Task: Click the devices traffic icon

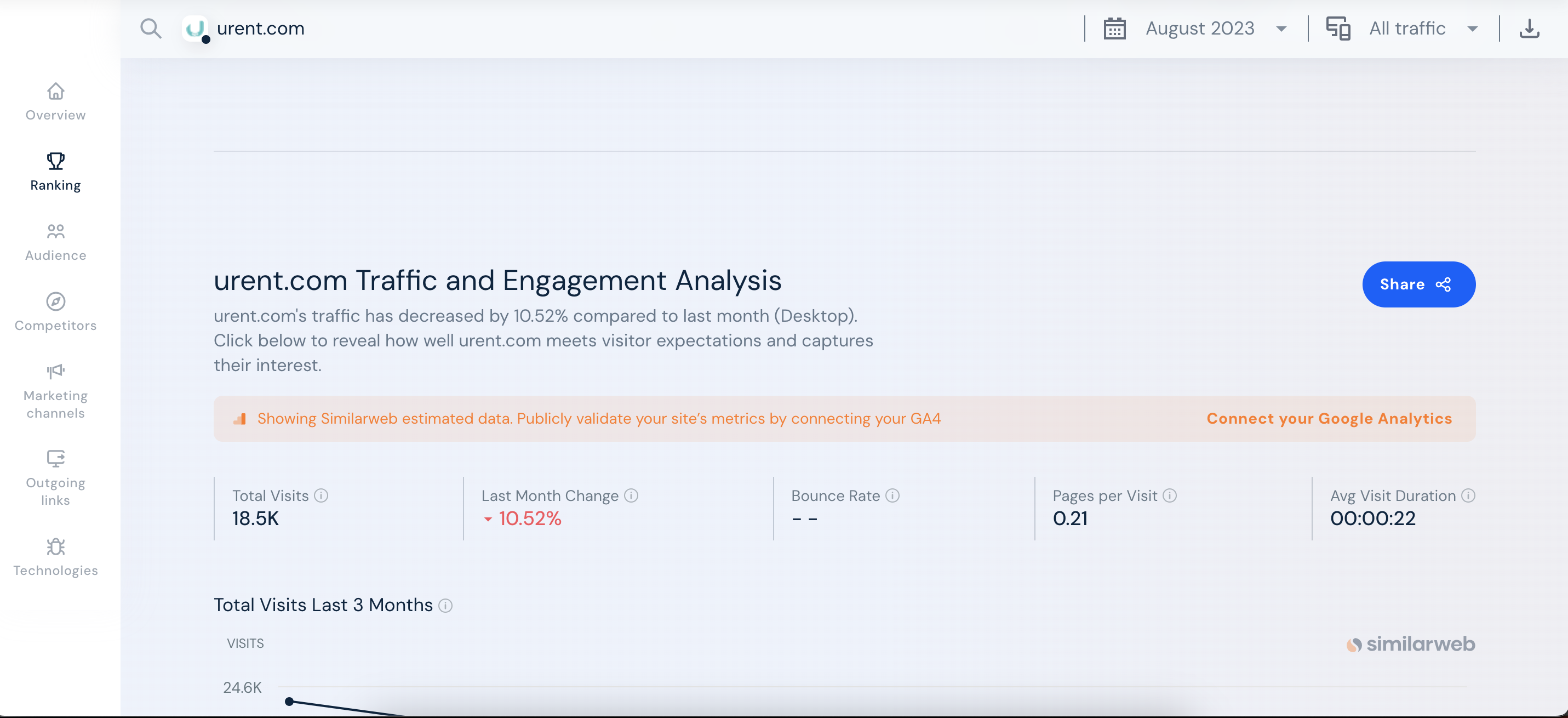Action: 1337,29
